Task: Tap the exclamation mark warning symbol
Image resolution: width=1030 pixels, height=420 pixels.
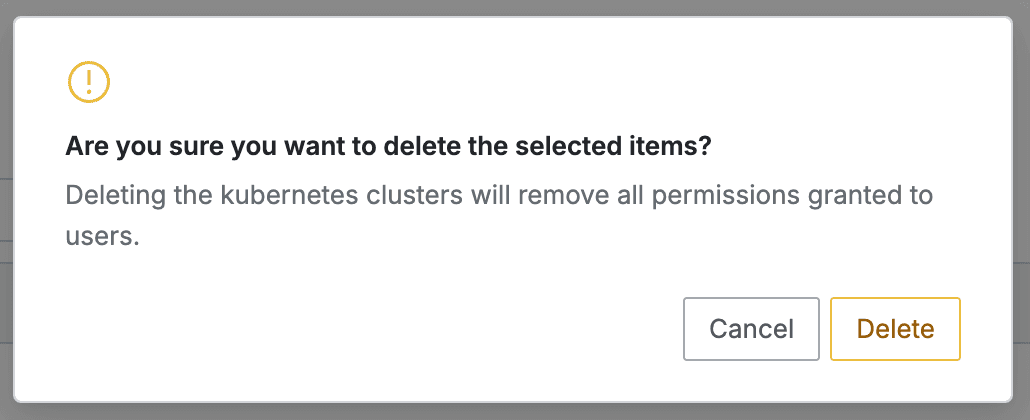Action: click(x=88, y=81)
